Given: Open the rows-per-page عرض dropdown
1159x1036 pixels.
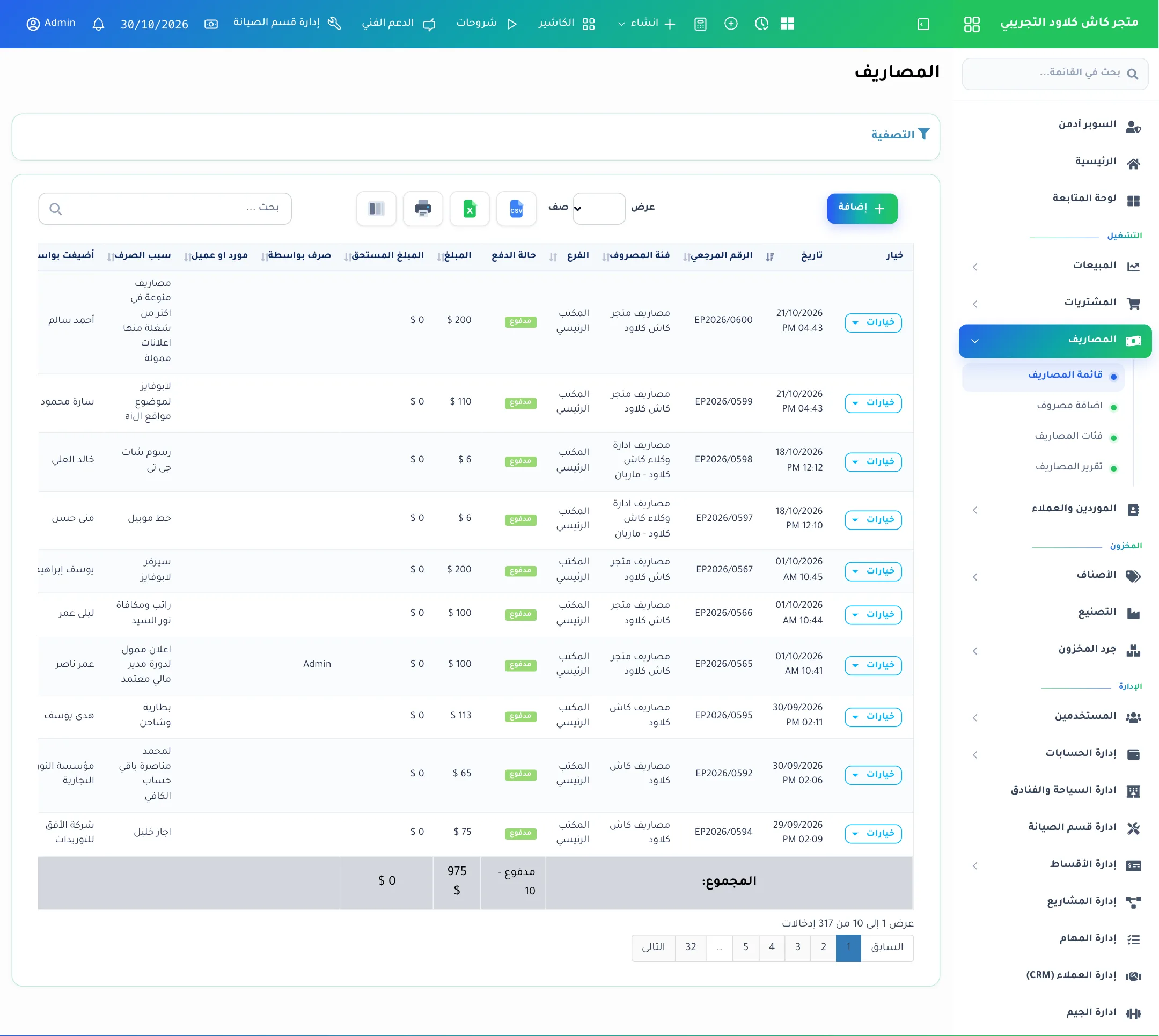Looking at the screenshot, I should pyautogui.click(x=599, y=208).
